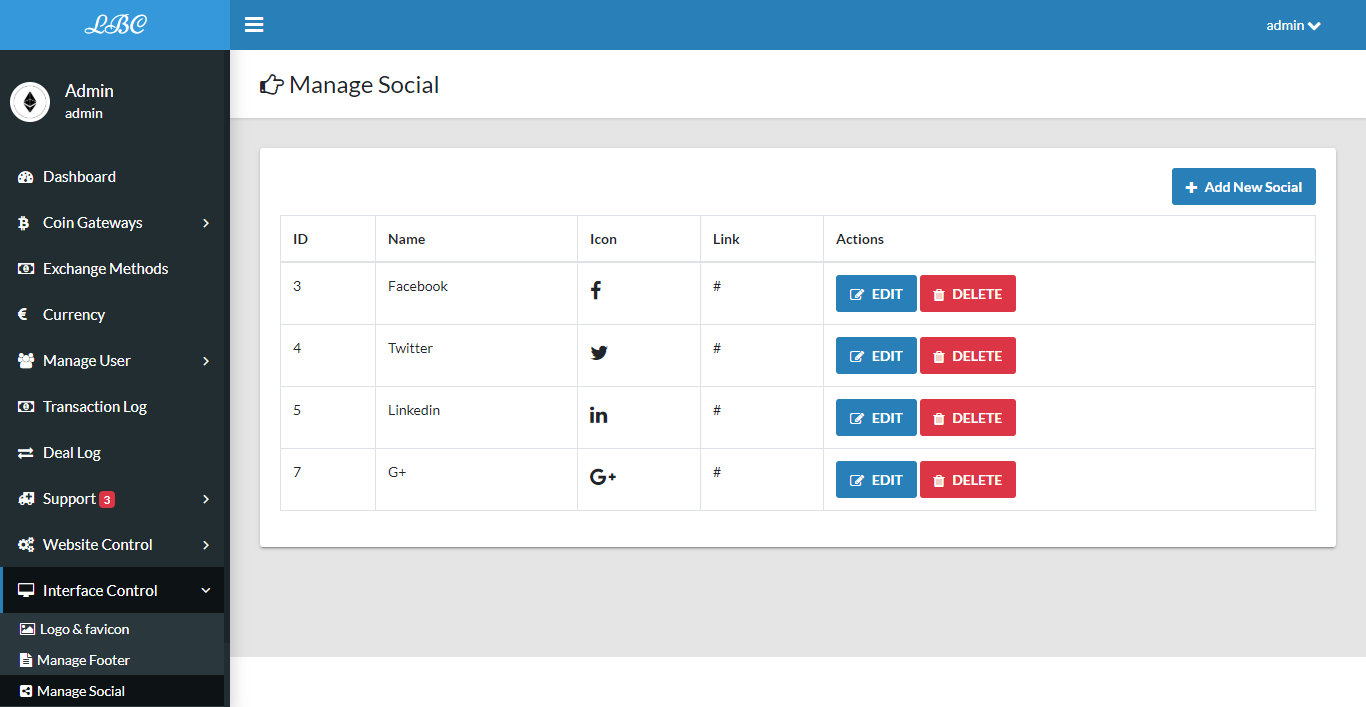Go to Transaction Log
The height and width of the screenshot is (707, 1366).
(94, 407)
